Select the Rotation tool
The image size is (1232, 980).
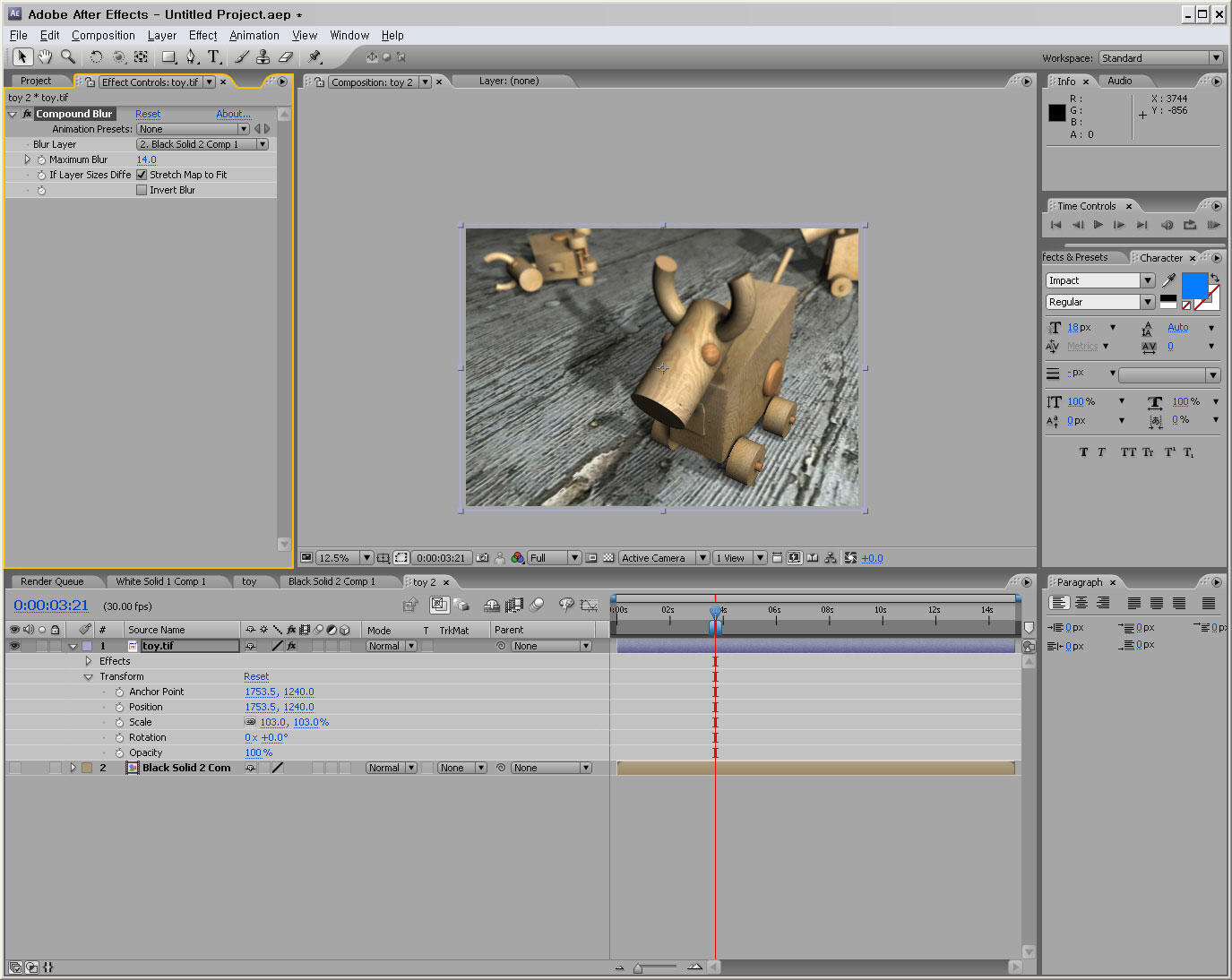tap(97, 56)
